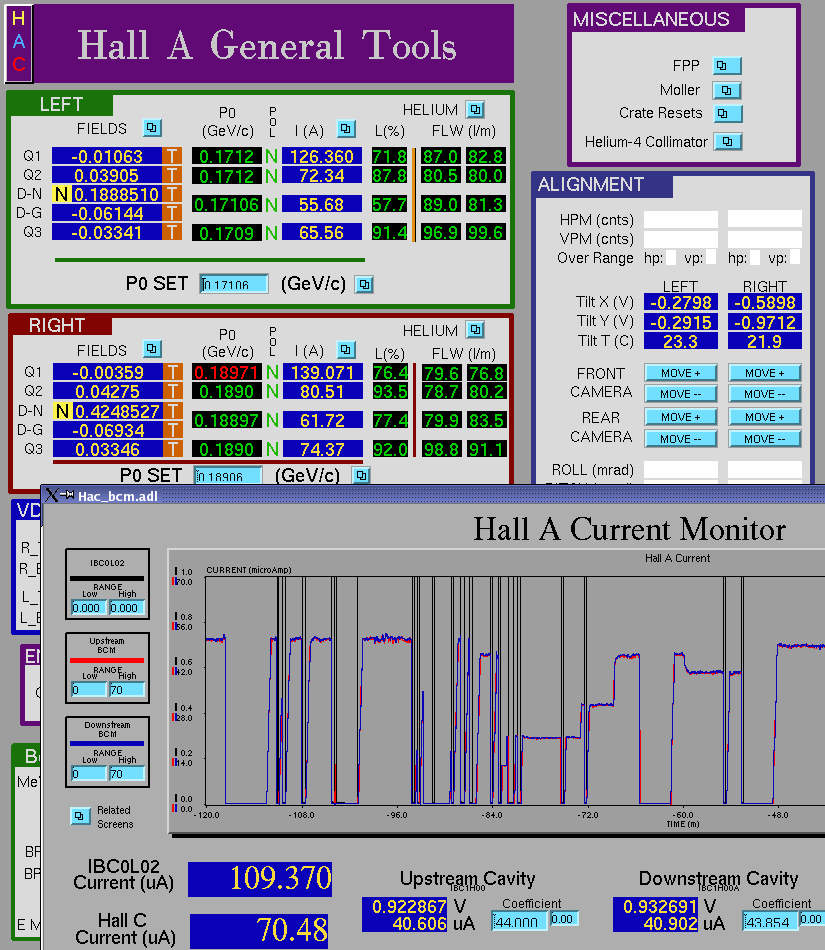Click RIGHT VPM (cnts) value field
Image resolution: width=825 pixels, height=950 pixels.
pos(764,239)
